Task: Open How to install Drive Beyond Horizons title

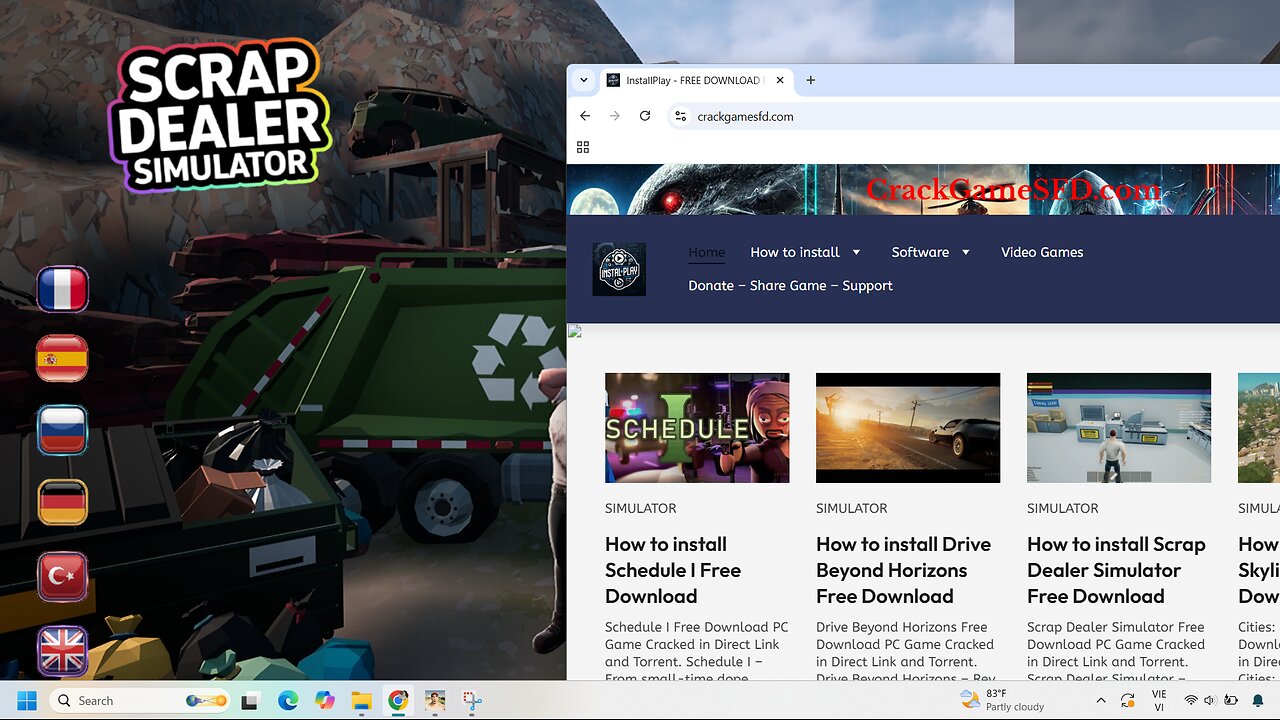Action: pyautogui.click(x=904, y=570)
